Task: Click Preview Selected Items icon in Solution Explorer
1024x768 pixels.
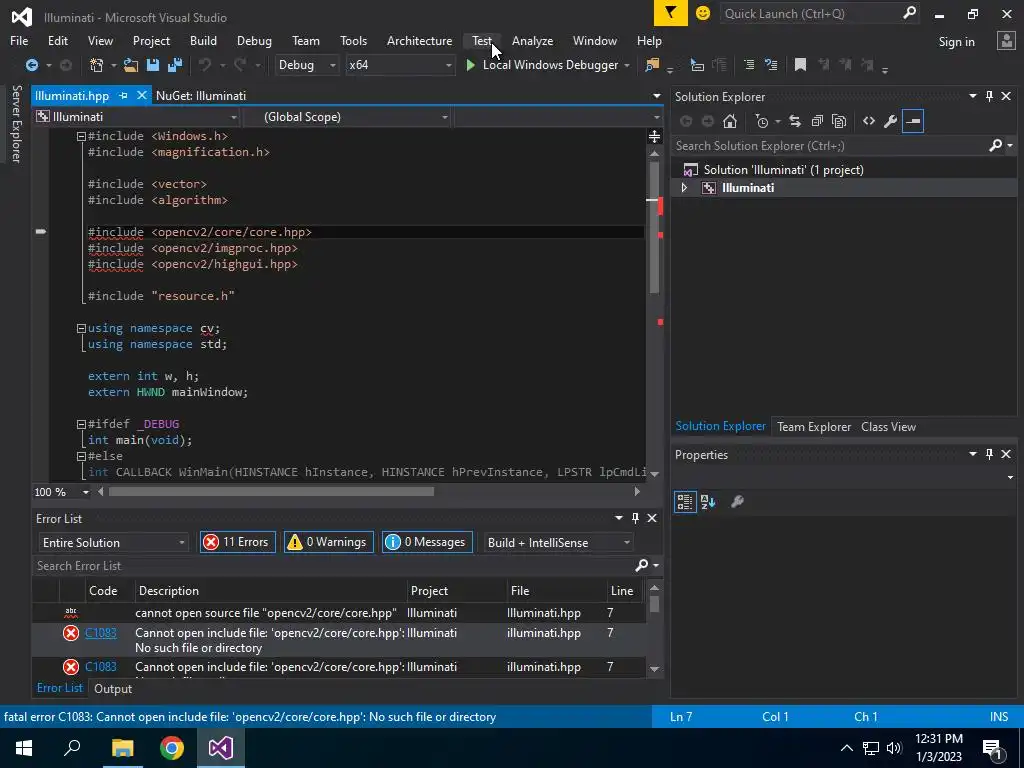Action: click(913, 121)
